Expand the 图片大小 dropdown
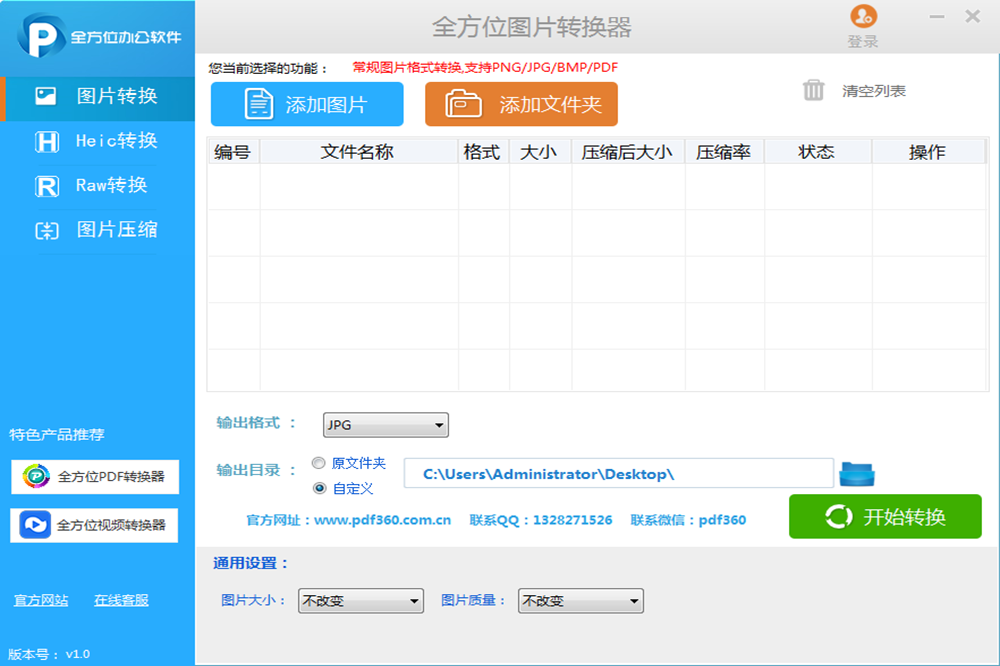This screenshot has height=666, width=1000. coord(360,601)
